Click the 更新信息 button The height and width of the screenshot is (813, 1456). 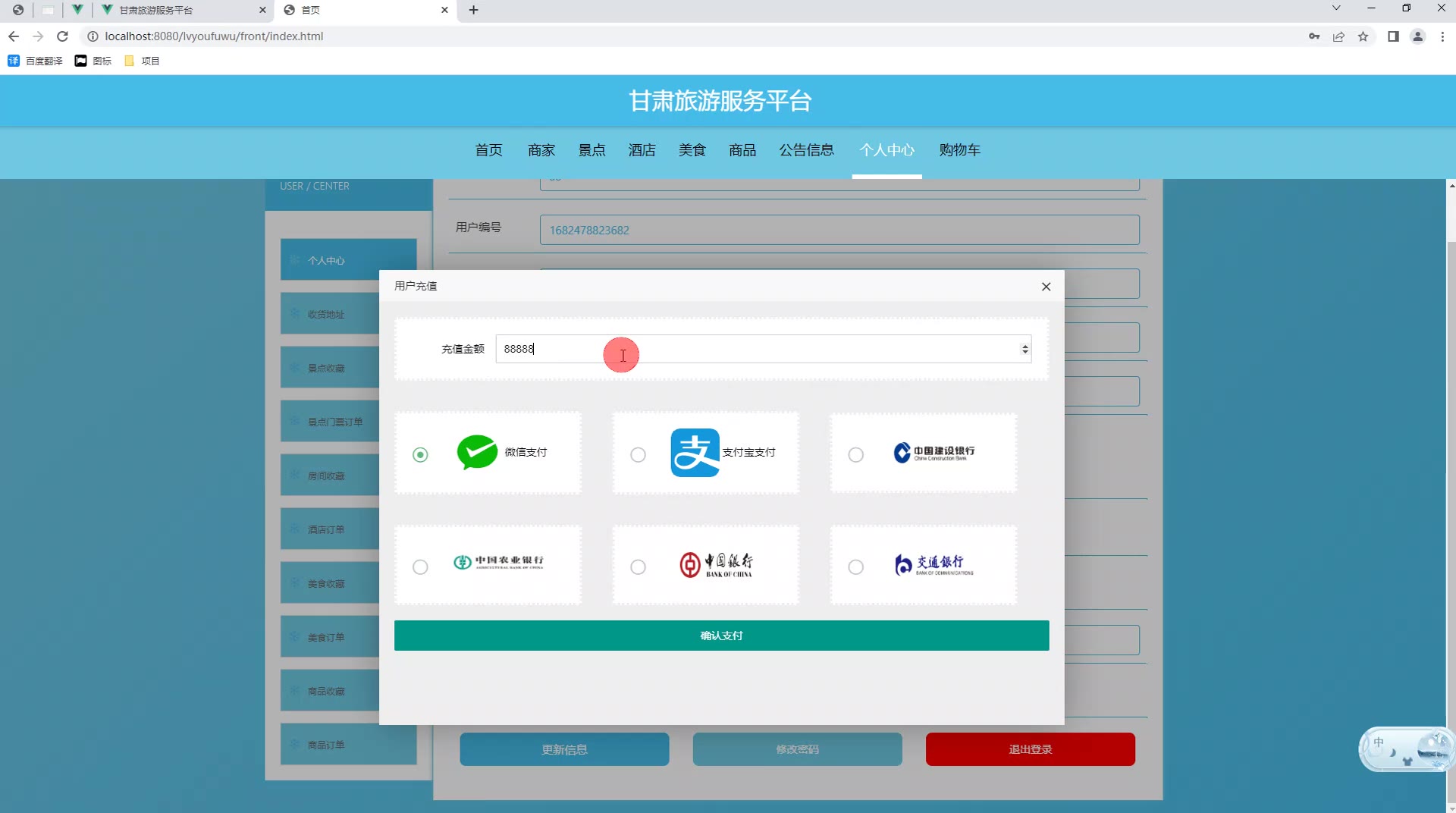pyautogui.click(x=564, y=749)
